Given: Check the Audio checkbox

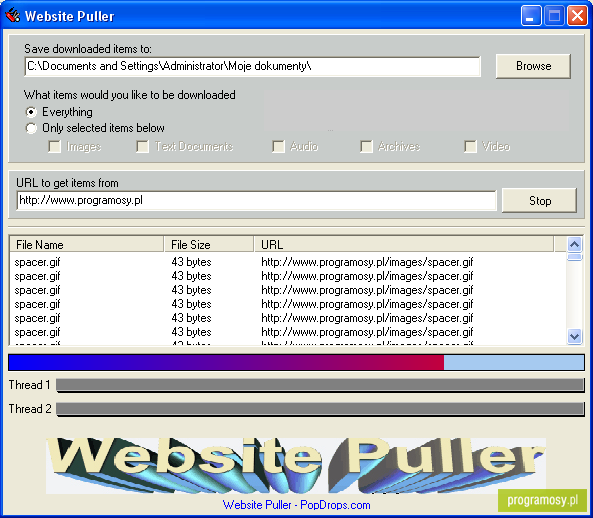Looking at the screenshot, I should pos(278,147).
